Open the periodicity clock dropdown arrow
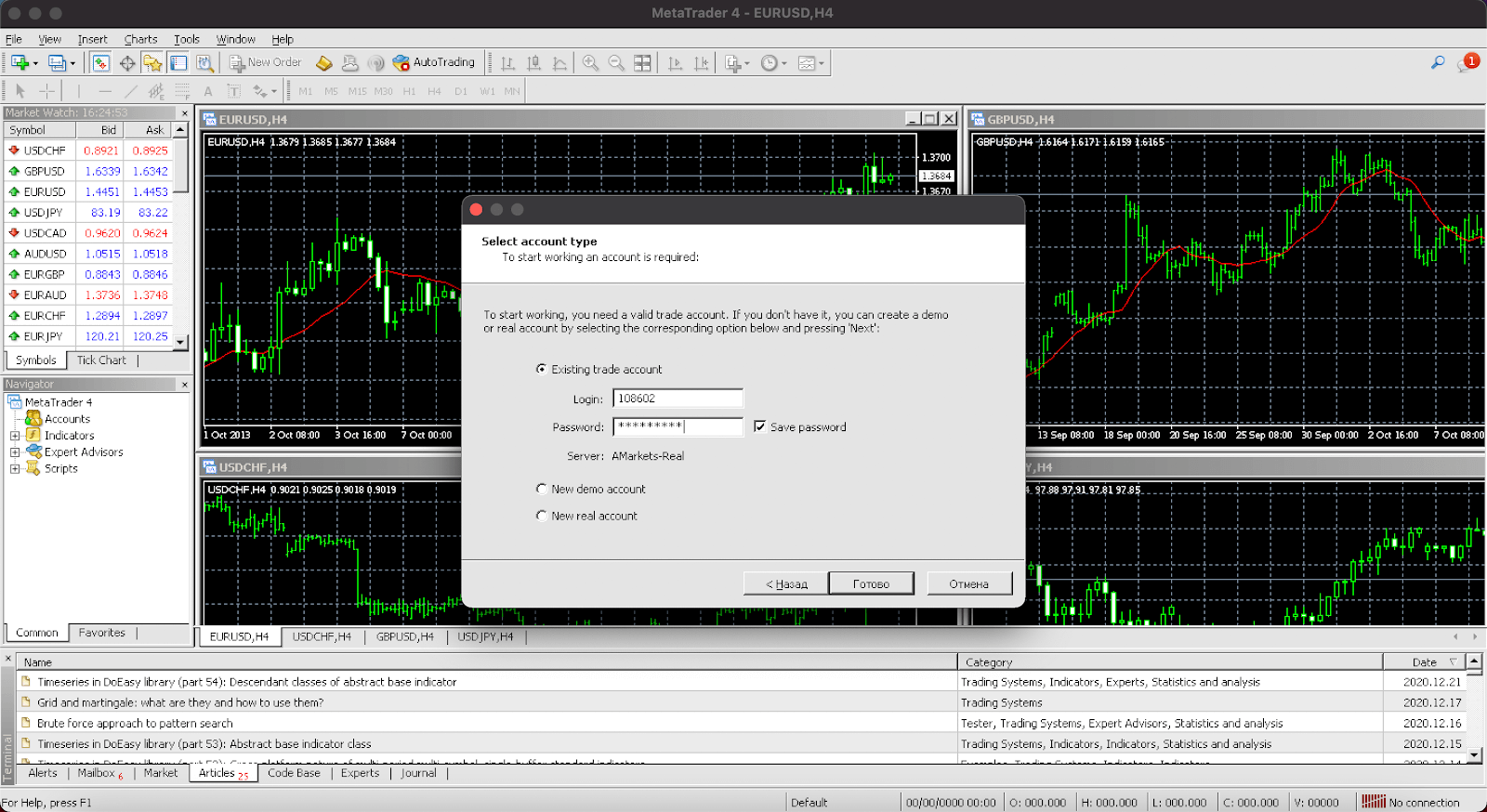 pos(784,63)
